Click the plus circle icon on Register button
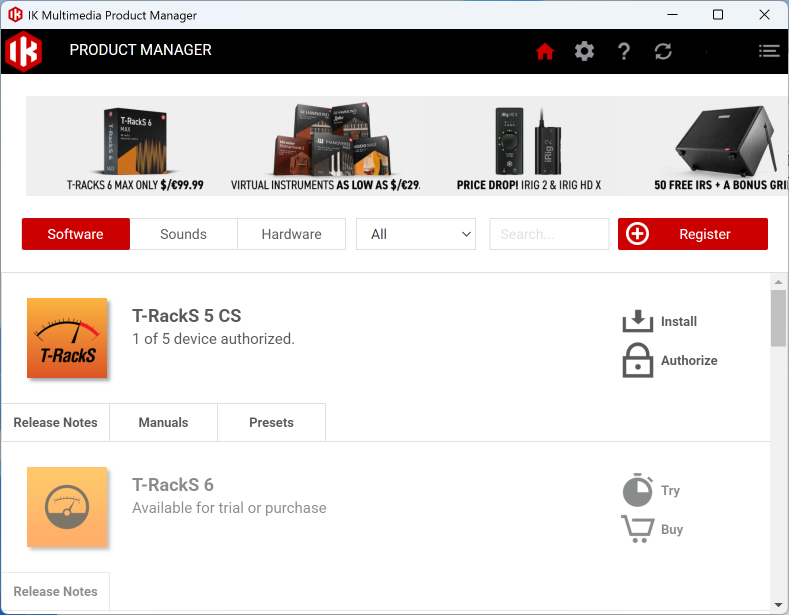 [637, 234]
